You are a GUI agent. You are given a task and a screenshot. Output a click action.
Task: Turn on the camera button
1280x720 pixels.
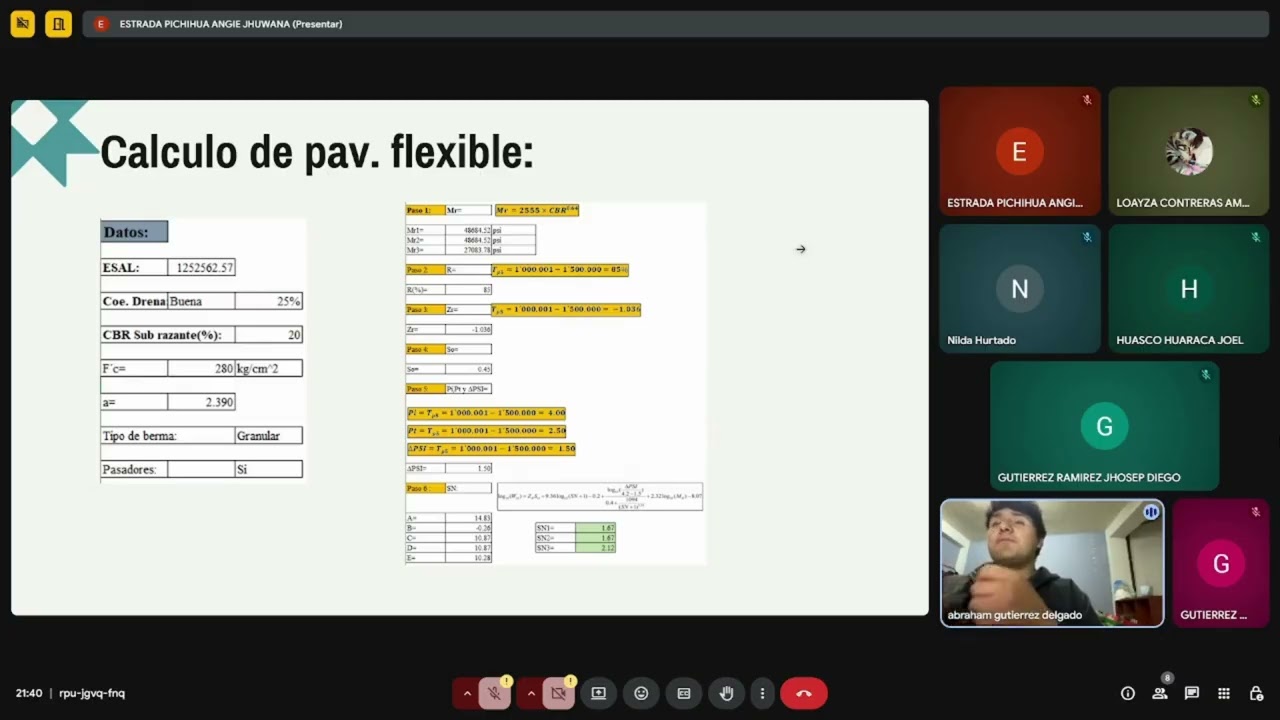(x=558, y=693)
